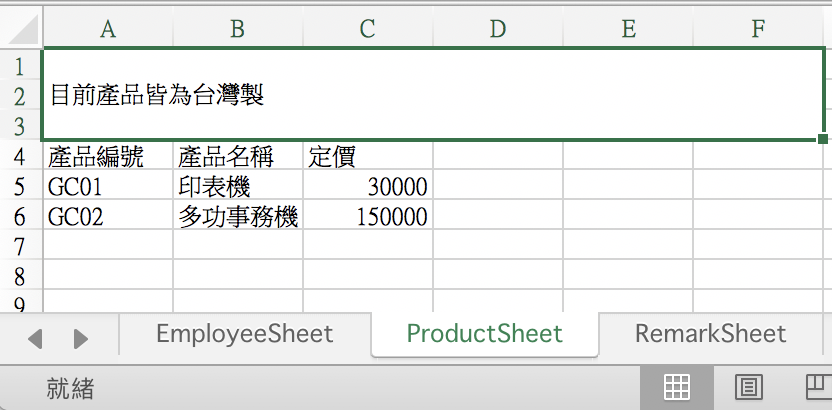Select the ProductSheet tab

[x=484, y=334]
